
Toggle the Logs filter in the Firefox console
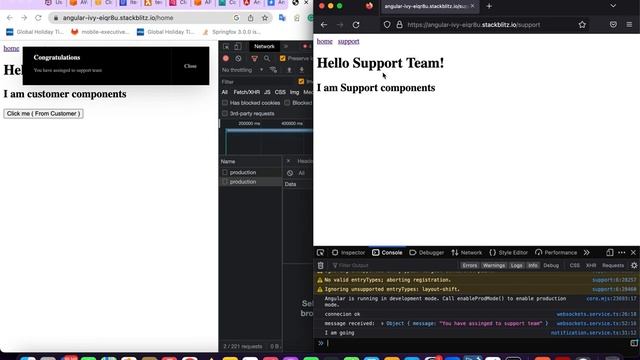(x=516, y=265)
